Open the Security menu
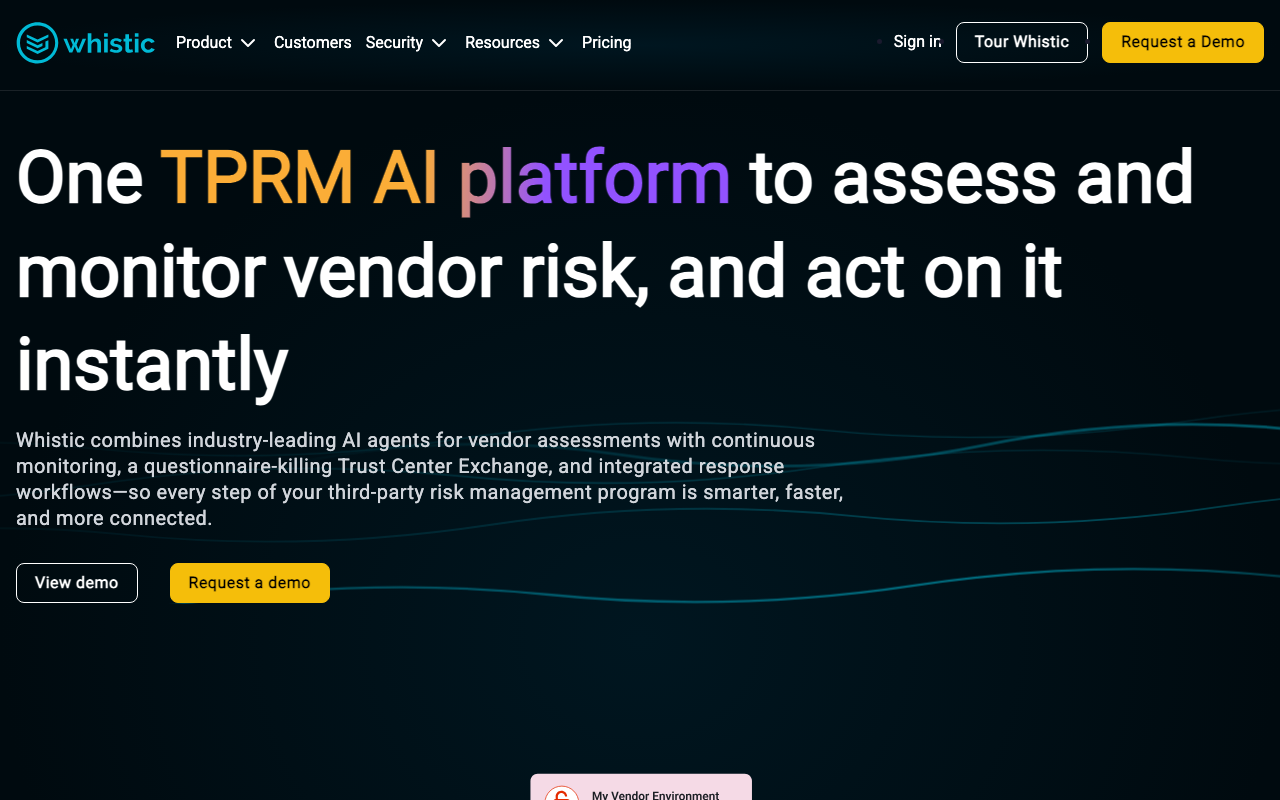Image resolution: width=1280 pixels, height=800 pixels. [394, 43]
